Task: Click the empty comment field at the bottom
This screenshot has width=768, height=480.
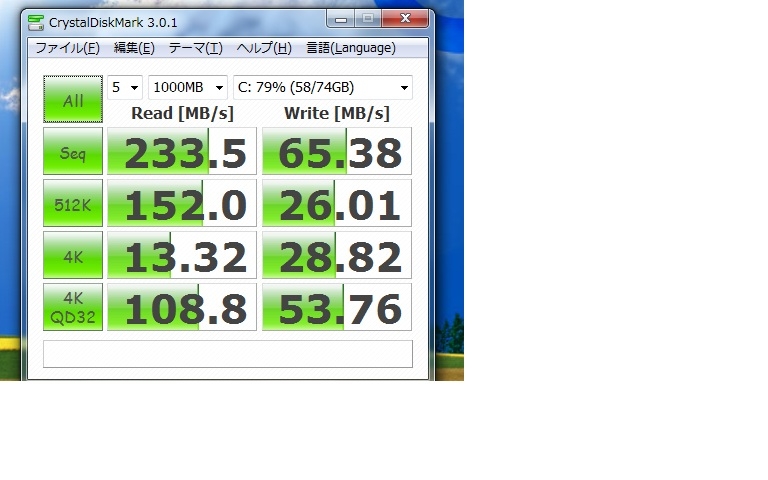Action: (x=228, y=354)
